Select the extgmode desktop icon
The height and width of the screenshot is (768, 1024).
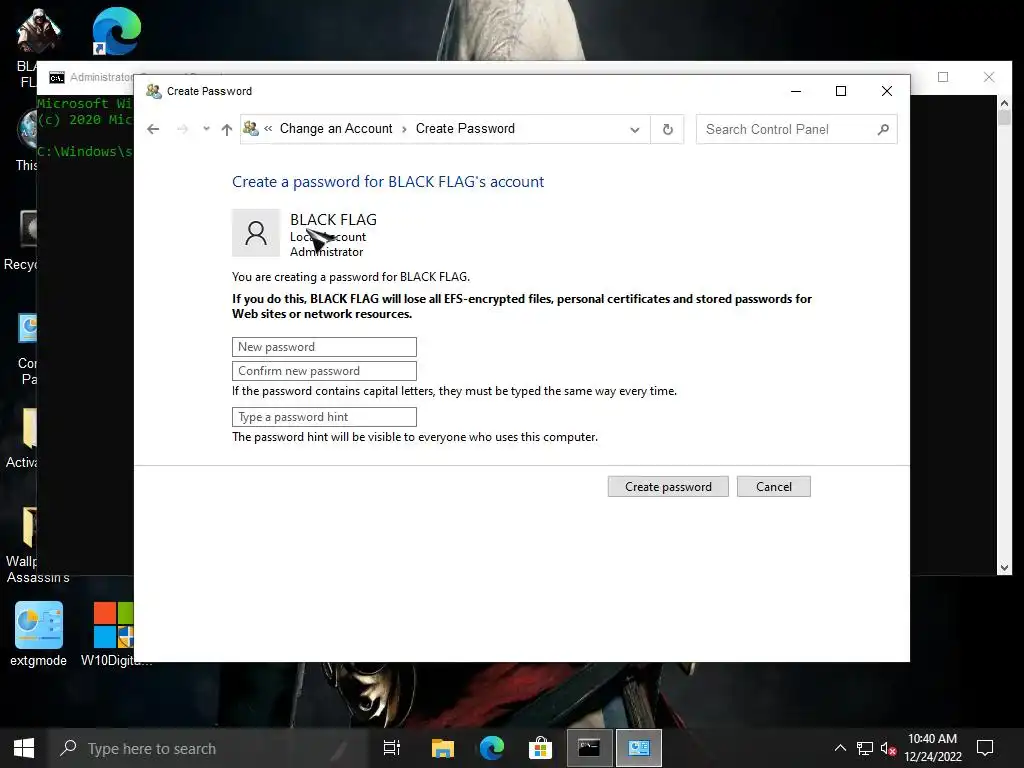coord(39,634)
